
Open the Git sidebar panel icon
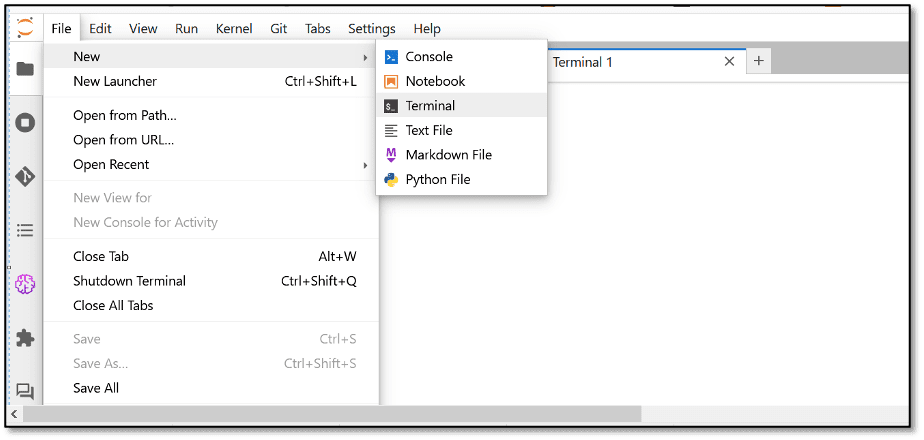click(25, 176)
